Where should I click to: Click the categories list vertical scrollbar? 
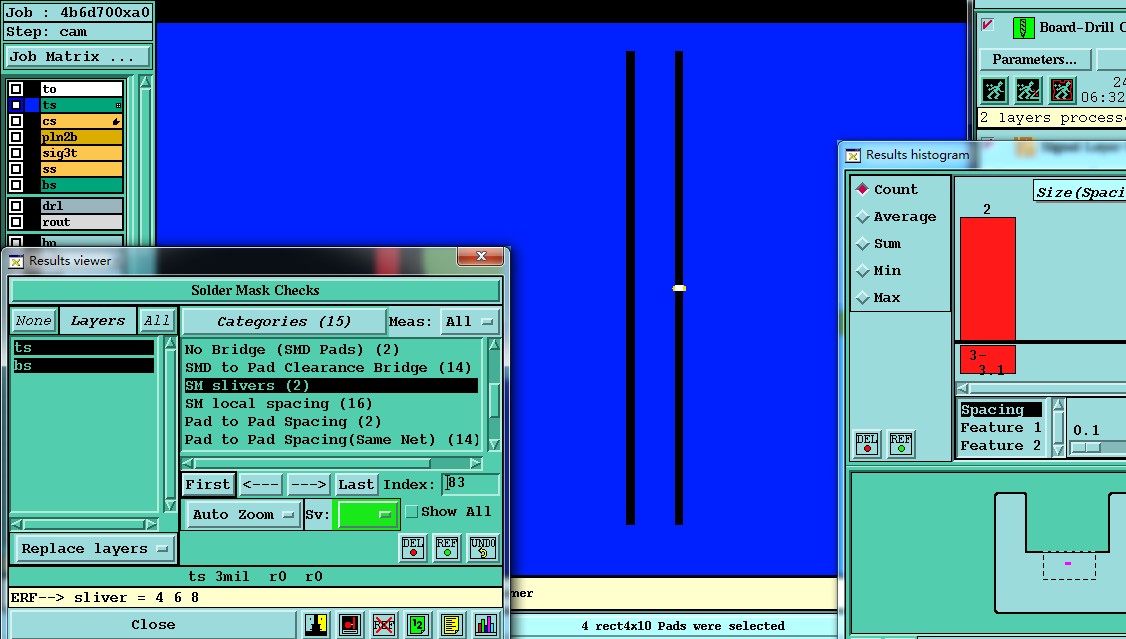pos(494,395)
